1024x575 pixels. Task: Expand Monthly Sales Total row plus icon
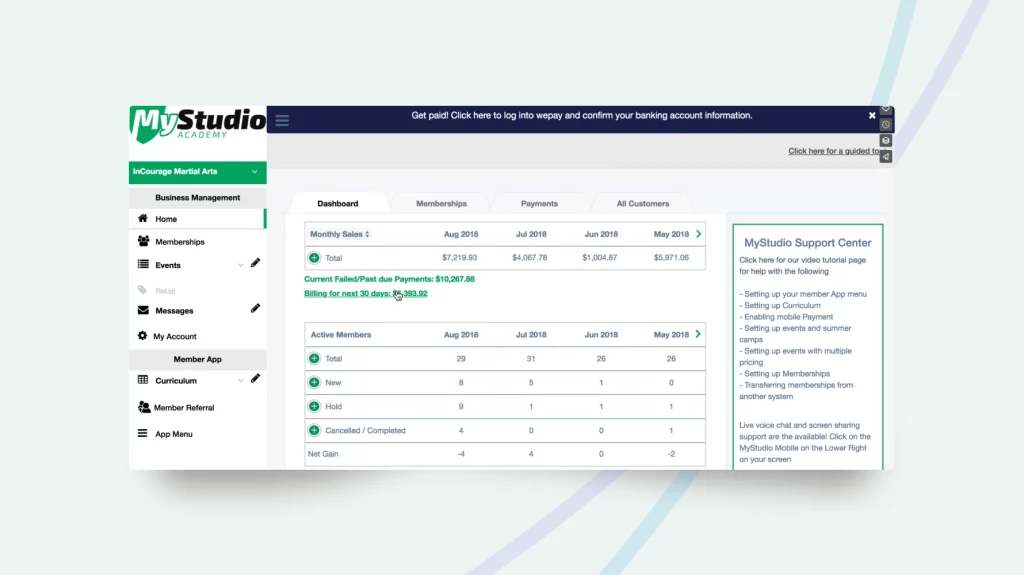[314, 258]
